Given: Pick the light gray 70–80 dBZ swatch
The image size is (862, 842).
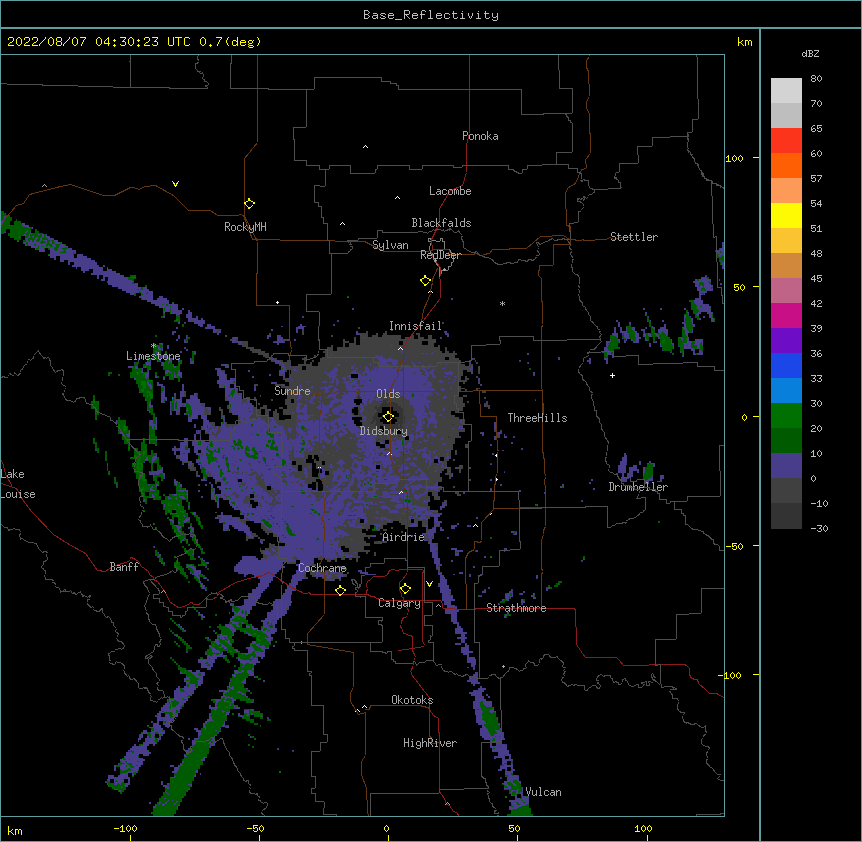Looking at the screenshot, I should tap(786, 91).
